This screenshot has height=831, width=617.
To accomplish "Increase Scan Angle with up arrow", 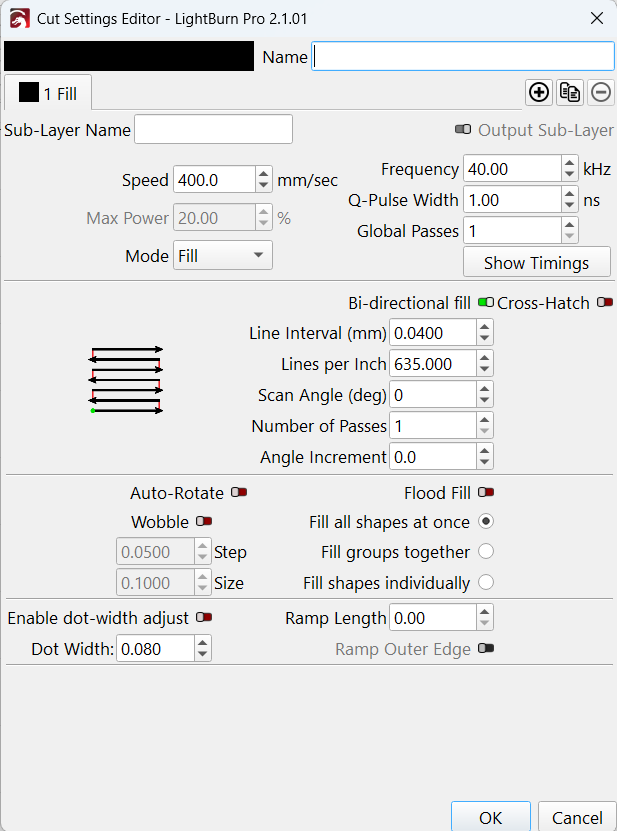I will click(484, 388).
